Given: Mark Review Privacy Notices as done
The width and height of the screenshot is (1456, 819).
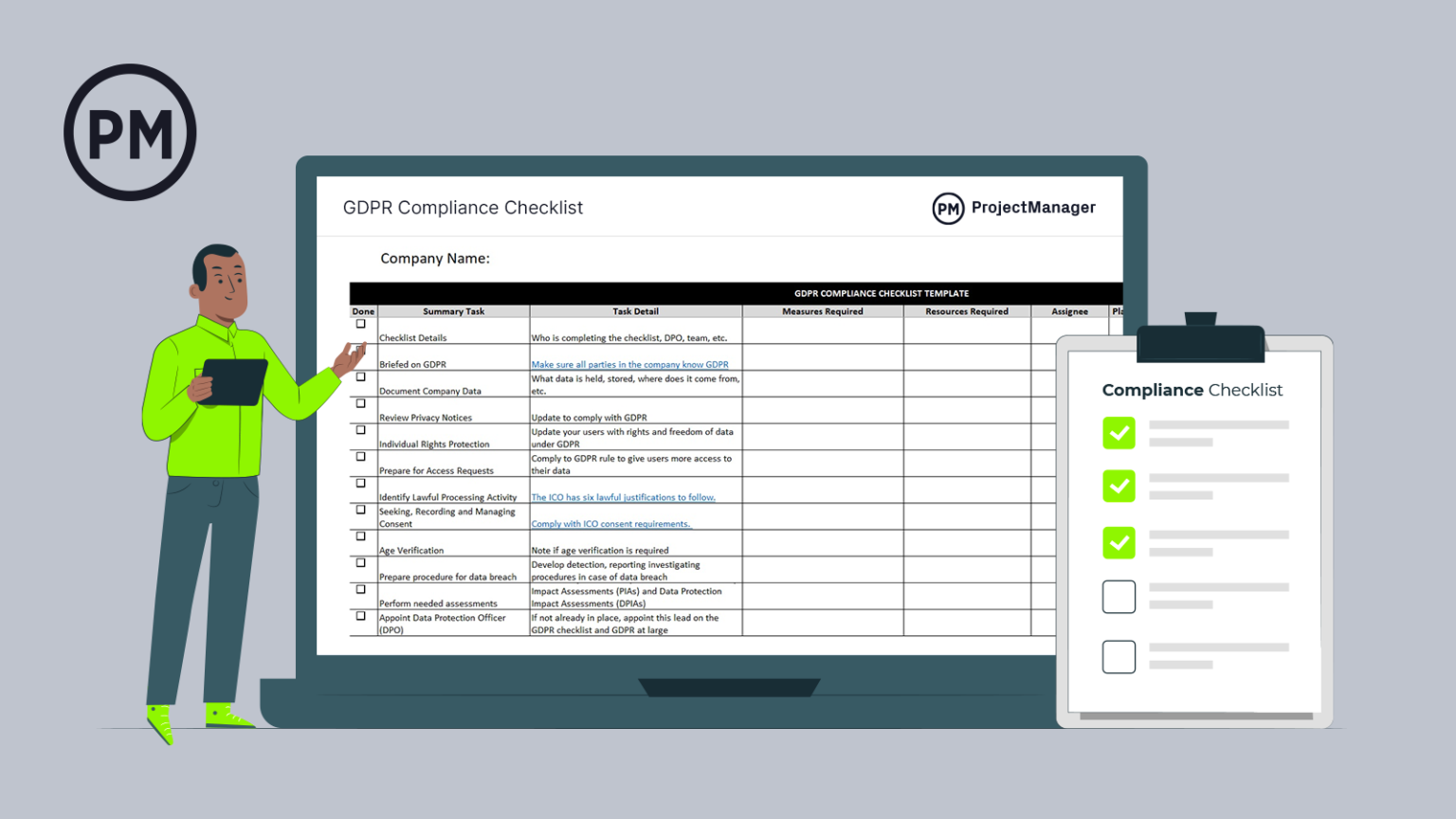Looking at the screenshot, I should (361, 403).
